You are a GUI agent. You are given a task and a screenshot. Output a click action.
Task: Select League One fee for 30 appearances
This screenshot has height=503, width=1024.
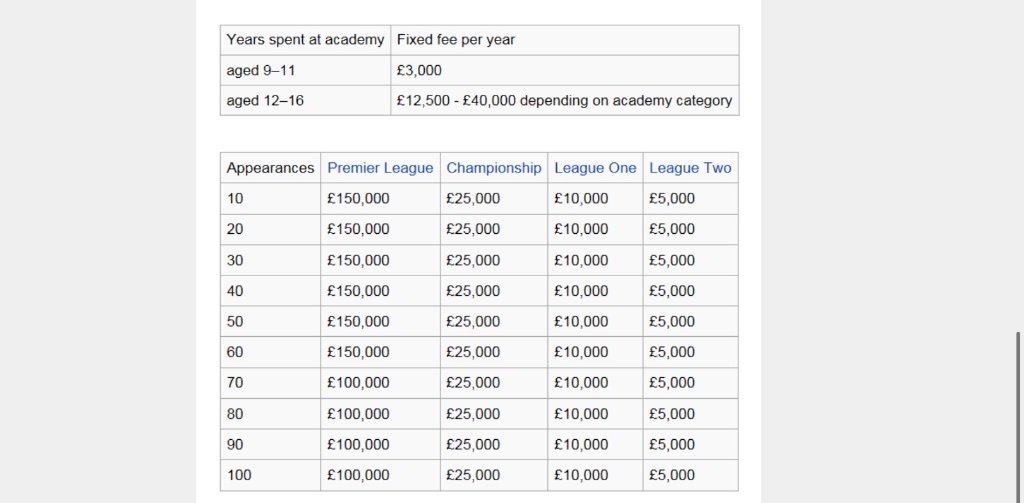click(580, 260)
